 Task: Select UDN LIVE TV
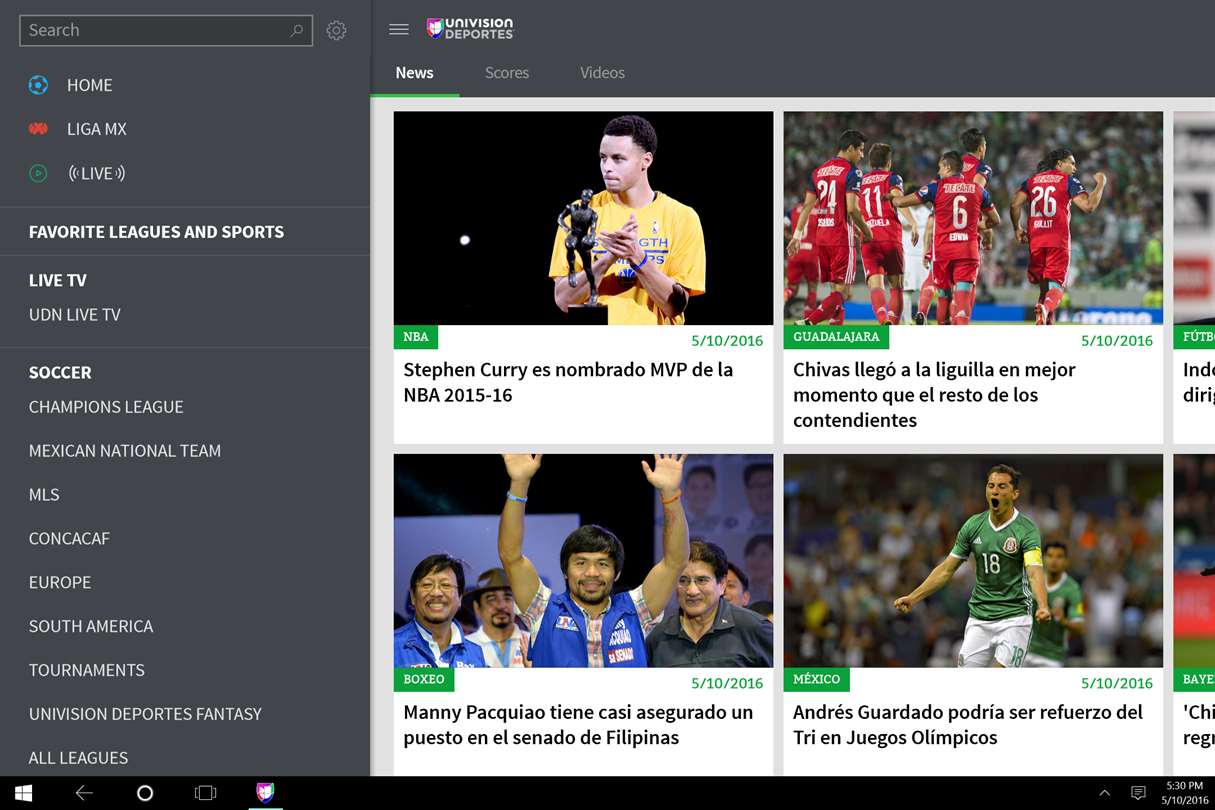pyautogui.click(x=75, y=315)
